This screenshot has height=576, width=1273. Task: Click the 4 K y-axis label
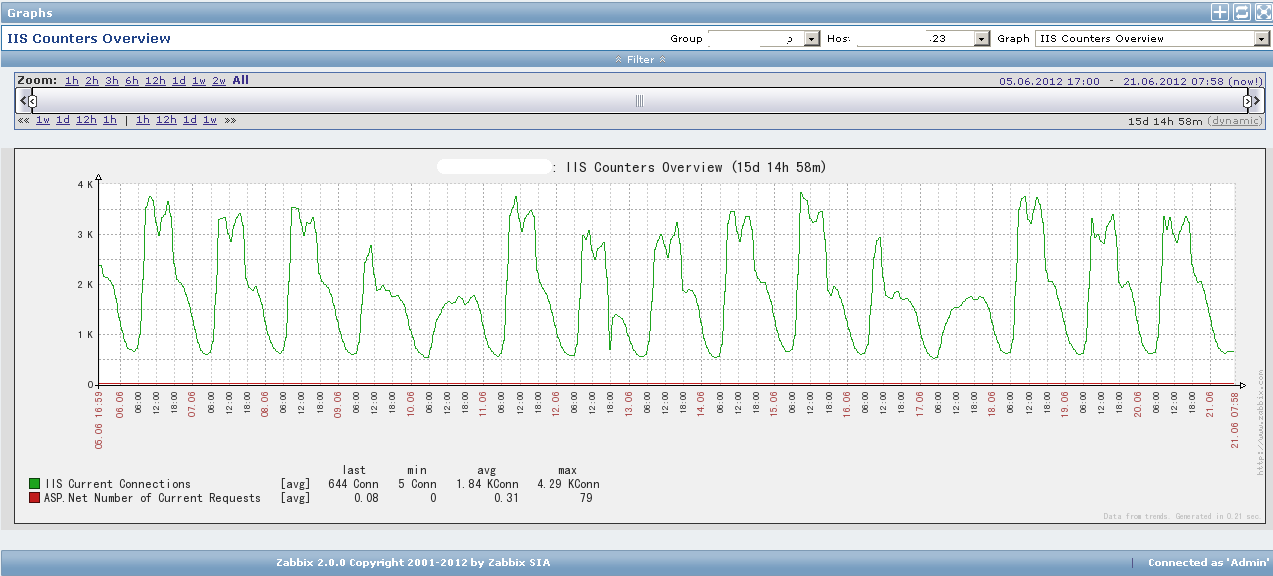[85, 185]
